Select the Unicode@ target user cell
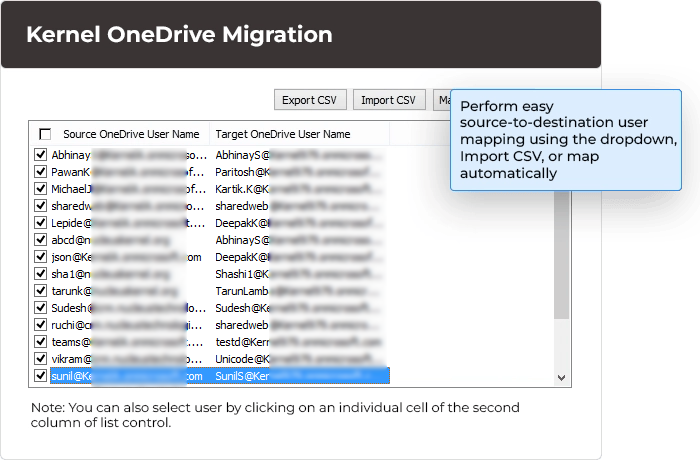 tap(299, 359)
